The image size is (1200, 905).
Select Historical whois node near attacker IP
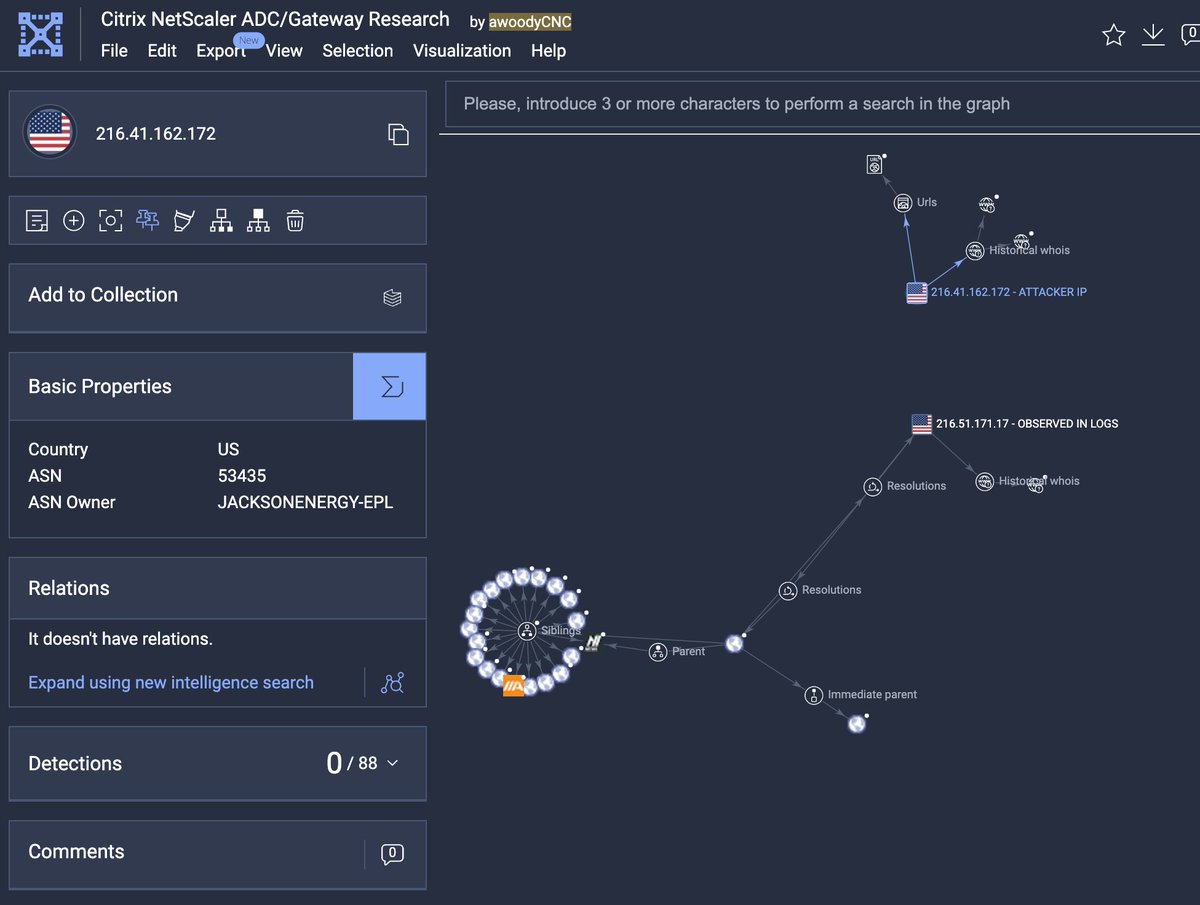coord(975,251)
